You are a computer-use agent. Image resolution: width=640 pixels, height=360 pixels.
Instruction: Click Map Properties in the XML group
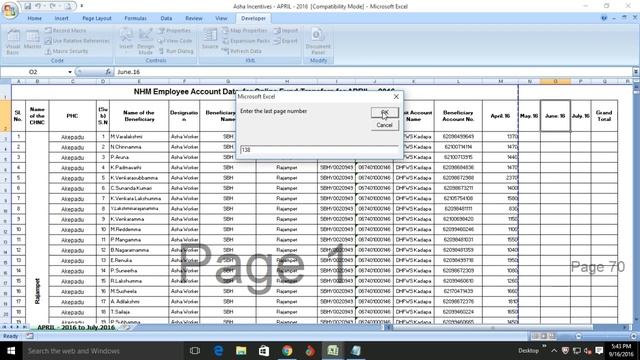pyautogui.click(x=244, y=31)
